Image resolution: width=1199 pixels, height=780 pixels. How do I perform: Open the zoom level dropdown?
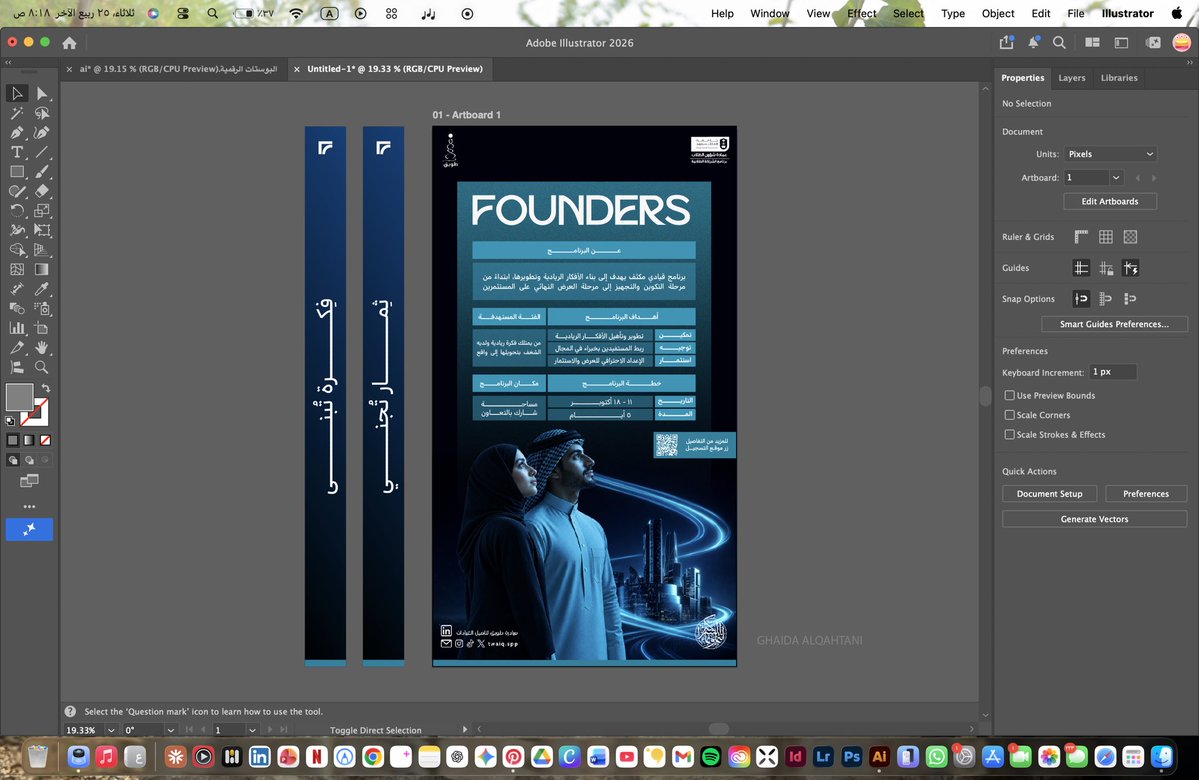[x=111, y=730]
